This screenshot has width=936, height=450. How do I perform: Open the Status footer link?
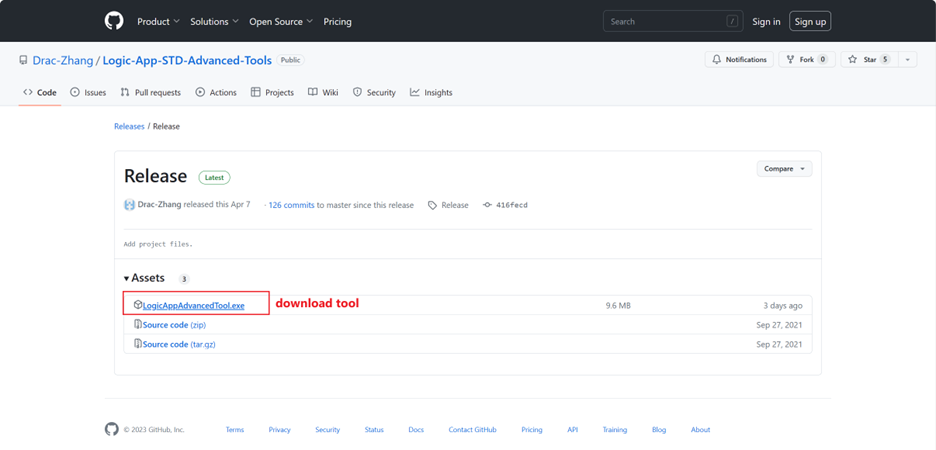pyautogui.click(x=374, y=430)
